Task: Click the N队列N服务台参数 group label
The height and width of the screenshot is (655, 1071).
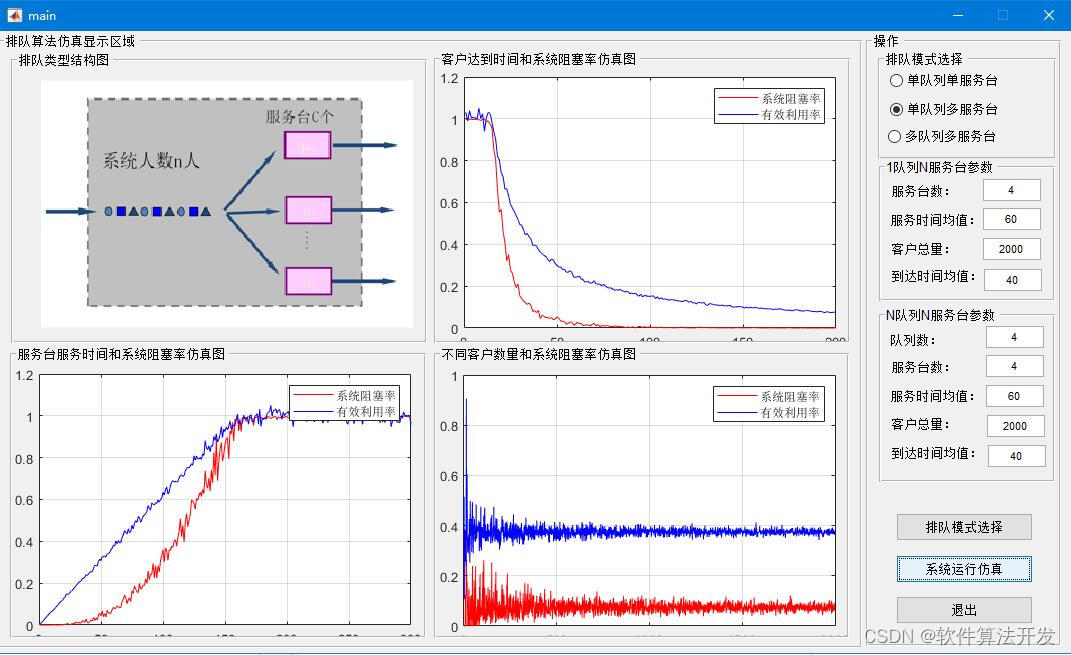Action: 940,316
